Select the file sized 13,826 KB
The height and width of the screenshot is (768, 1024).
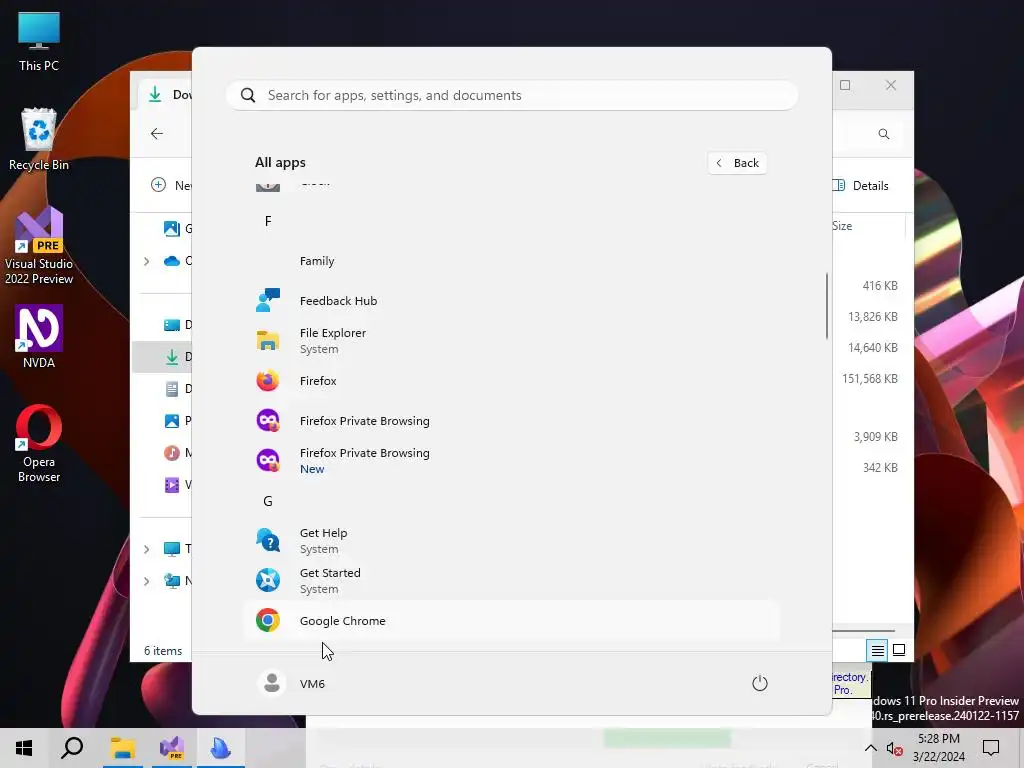(x=872, y=317)
